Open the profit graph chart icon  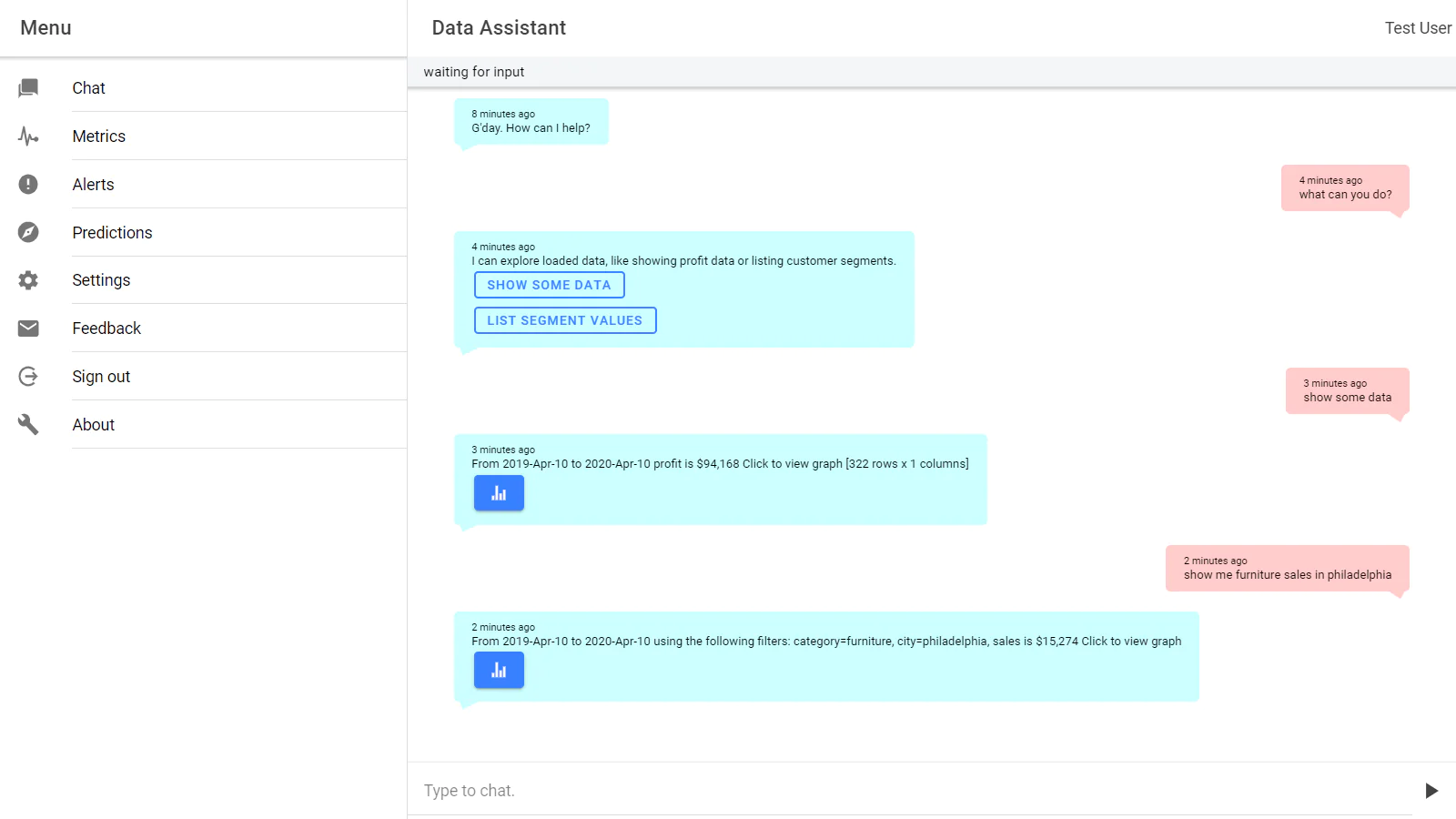(x=499, y=492)
